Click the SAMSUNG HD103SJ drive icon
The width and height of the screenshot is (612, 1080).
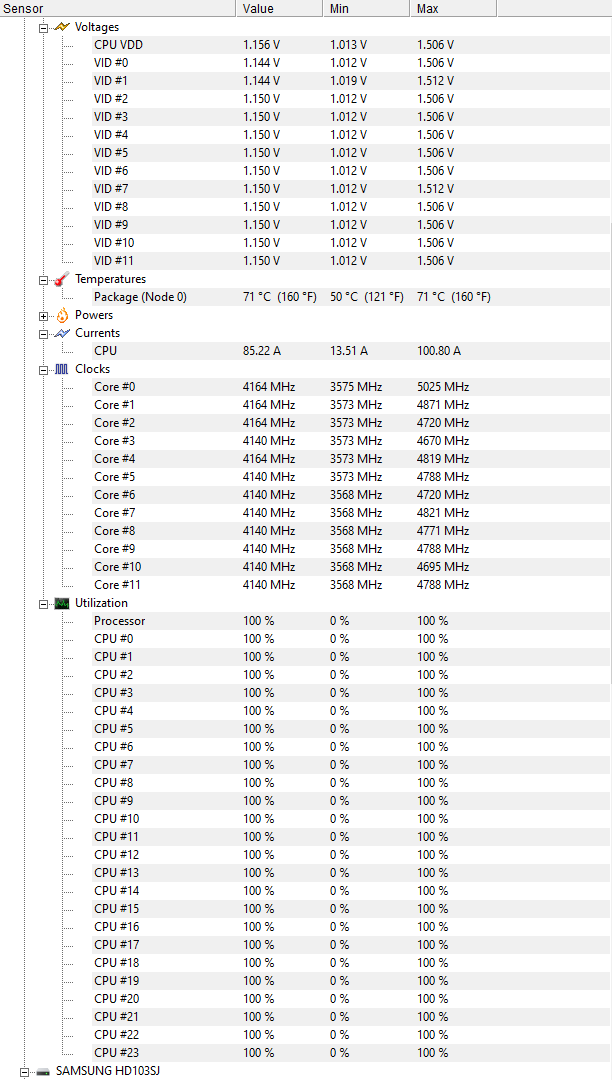(43, 1072)
